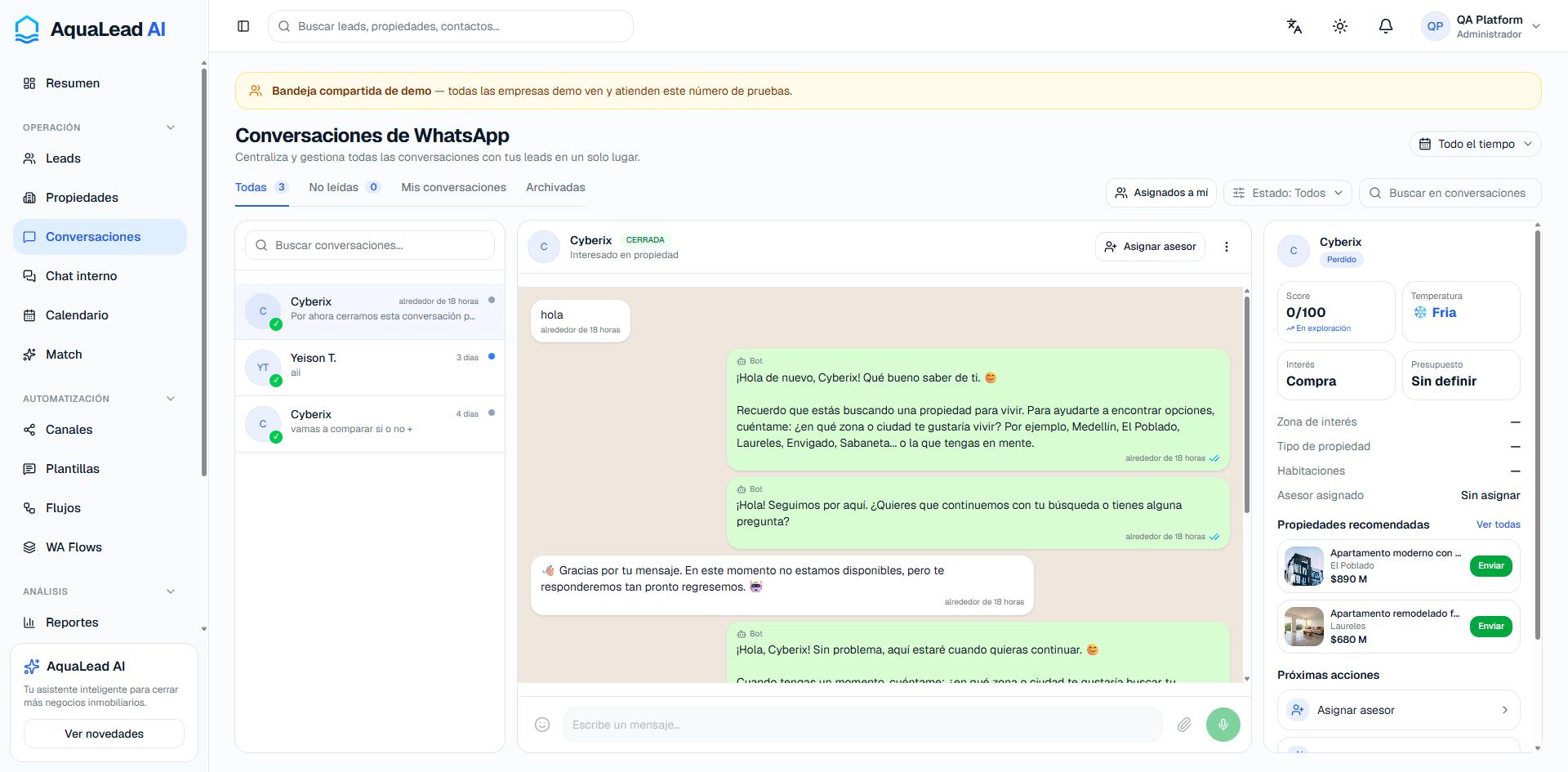Click the Canales share icon
The width and height of the screenshot is (1568, 772).
coord(29,430)
